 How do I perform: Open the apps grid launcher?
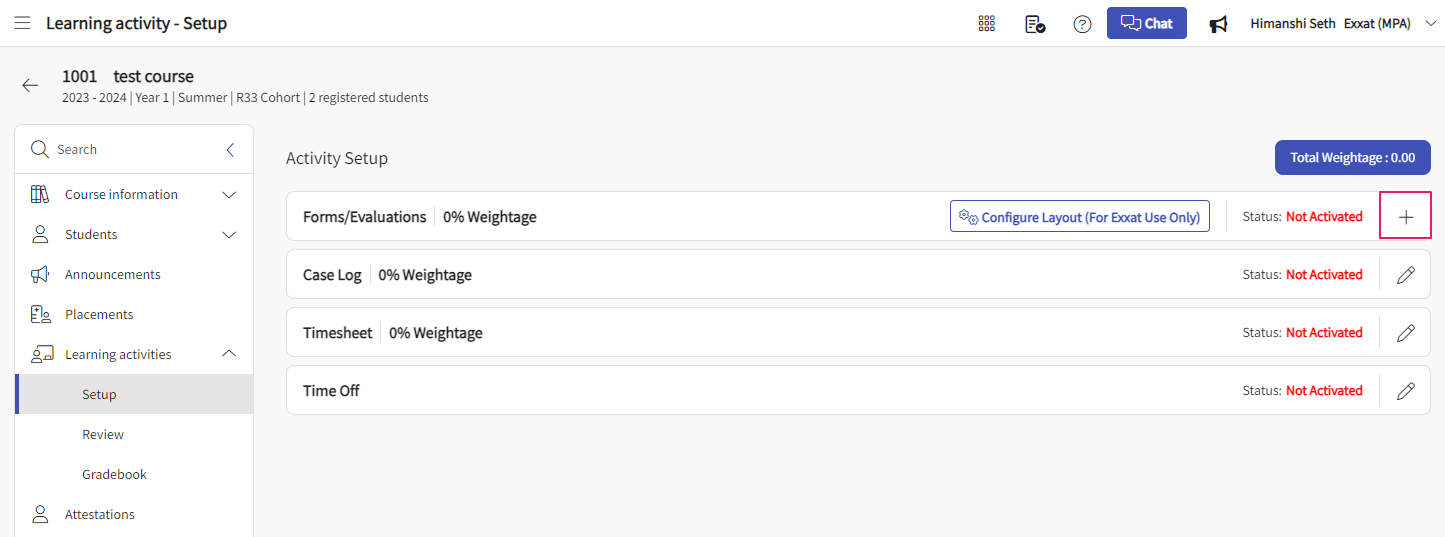pyautogui.click(x=987, y=23)
